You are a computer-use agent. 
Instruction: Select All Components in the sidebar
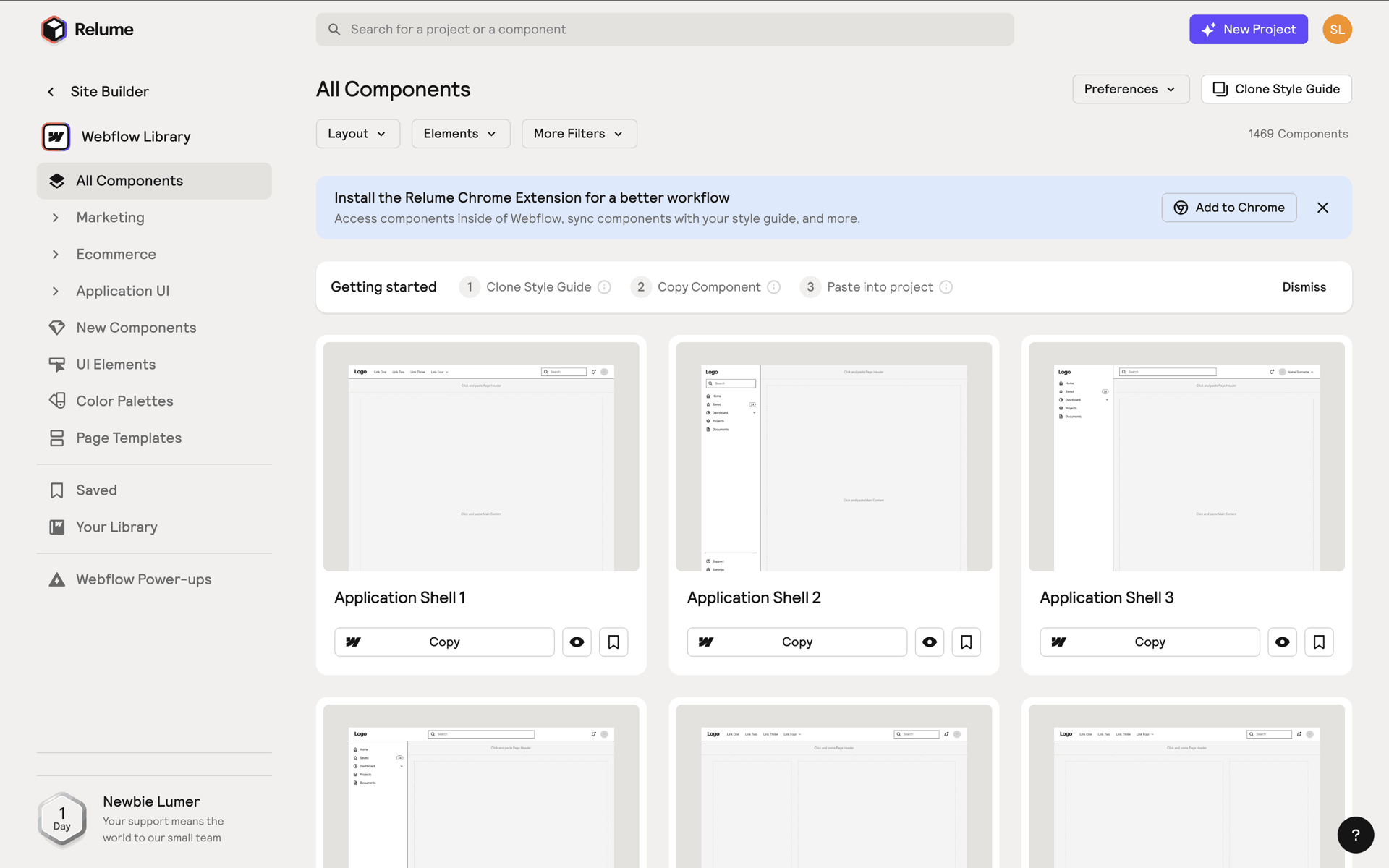pos(154,181)
